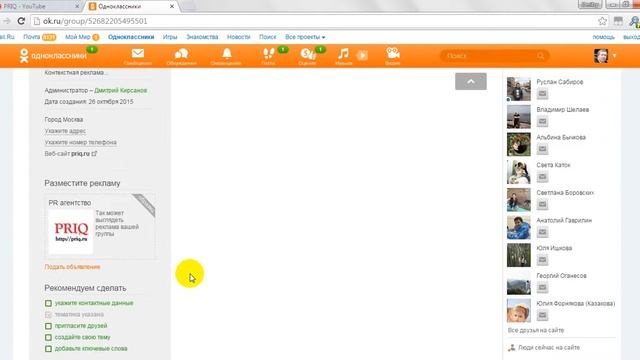The width and height of the screenshot is (640, 360).
Task: Open the Messages envelope icon
Action: point(138,53)
